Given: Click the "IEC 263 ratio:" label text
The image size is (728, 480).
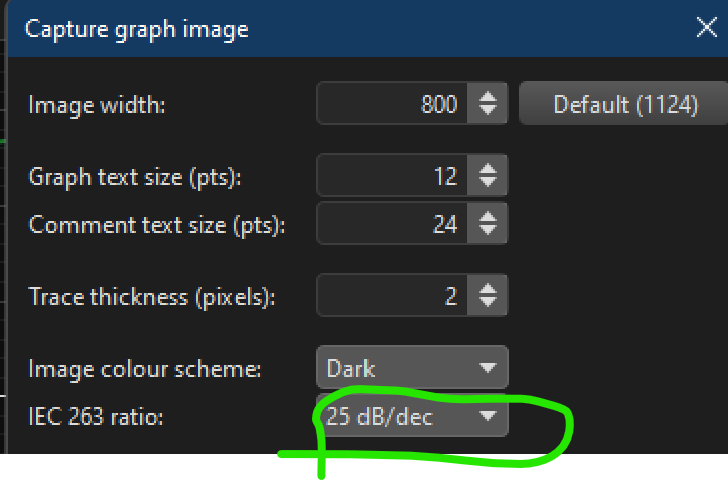Looking at the screenshot, I should tap(95, 417).
